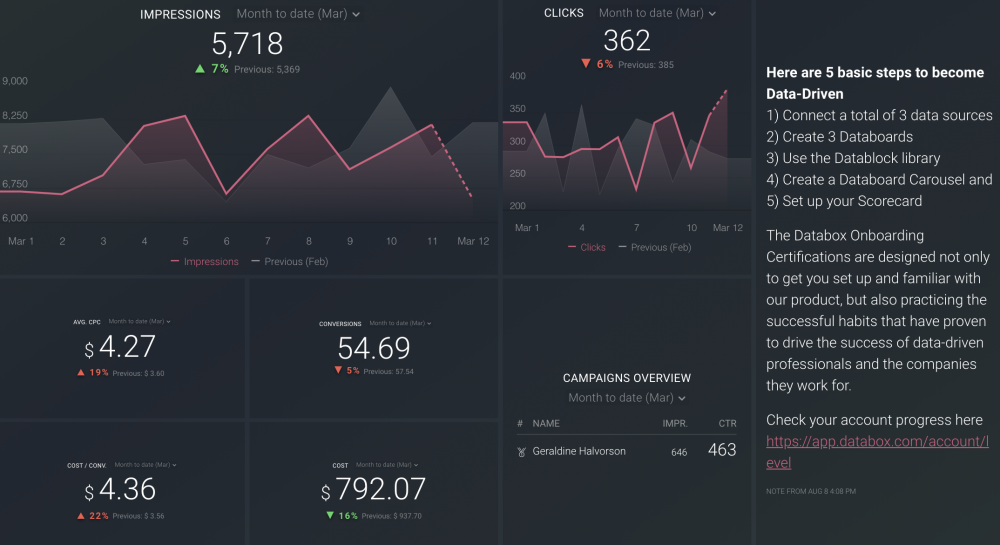Click the green down arrow under Cost
The height and width of the screenshot is (545, 1000).
[330, 516]
